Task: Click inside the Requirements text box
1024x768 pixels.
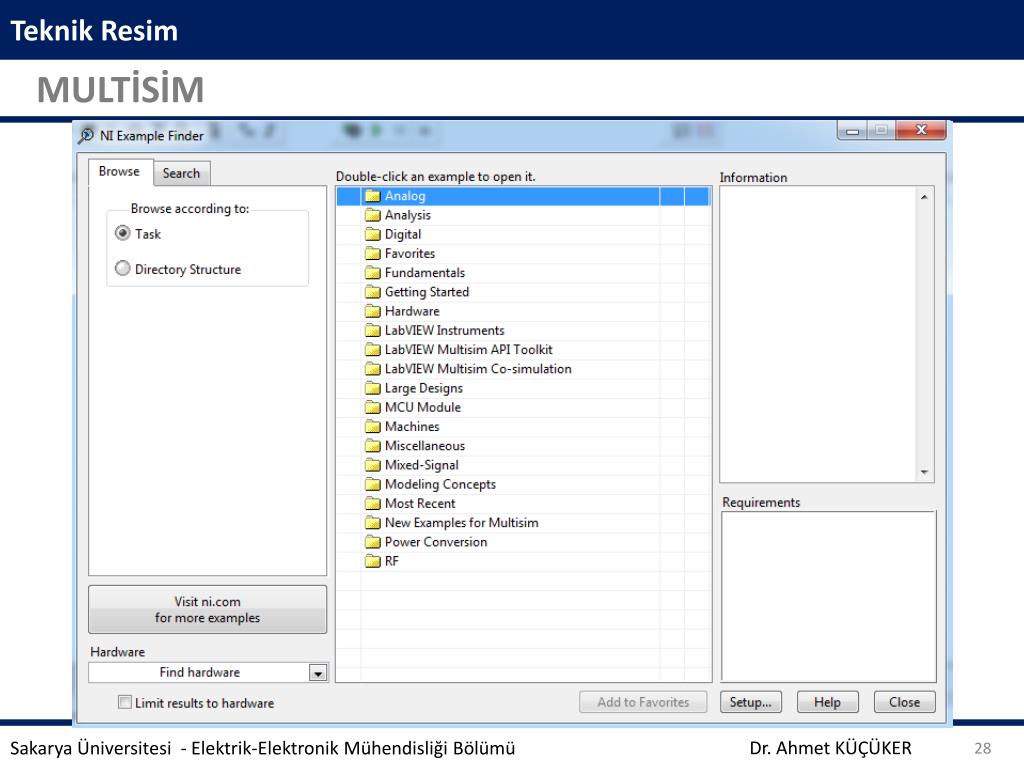Action: [828, 597]
